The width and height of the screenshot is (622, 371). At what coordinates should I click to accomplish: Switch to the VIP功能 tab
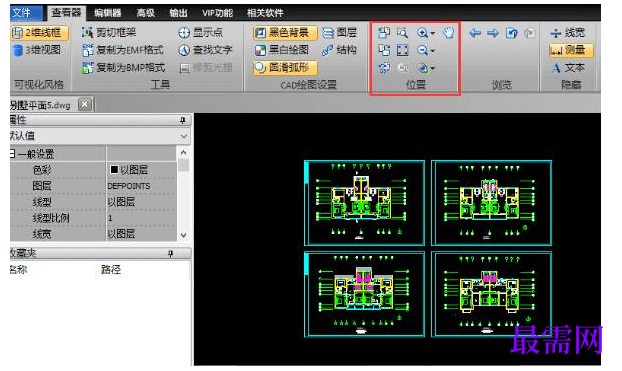(x=217, y=13)
